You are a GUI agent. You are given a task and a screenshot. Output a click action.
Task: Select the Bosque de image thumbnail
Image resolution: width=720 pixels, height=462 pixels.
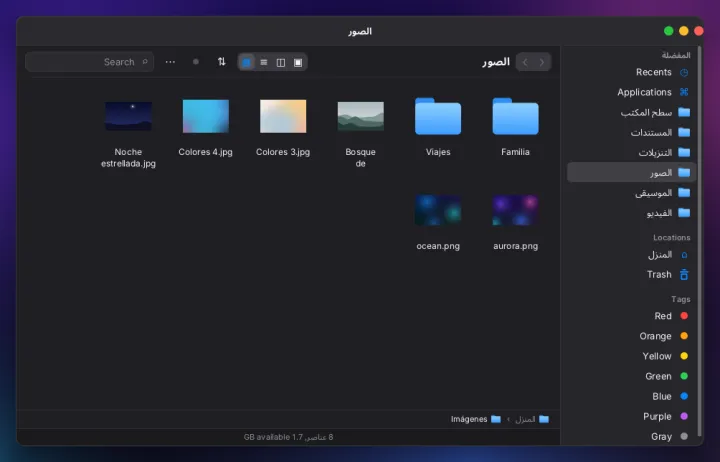click(x=360, y=116)
